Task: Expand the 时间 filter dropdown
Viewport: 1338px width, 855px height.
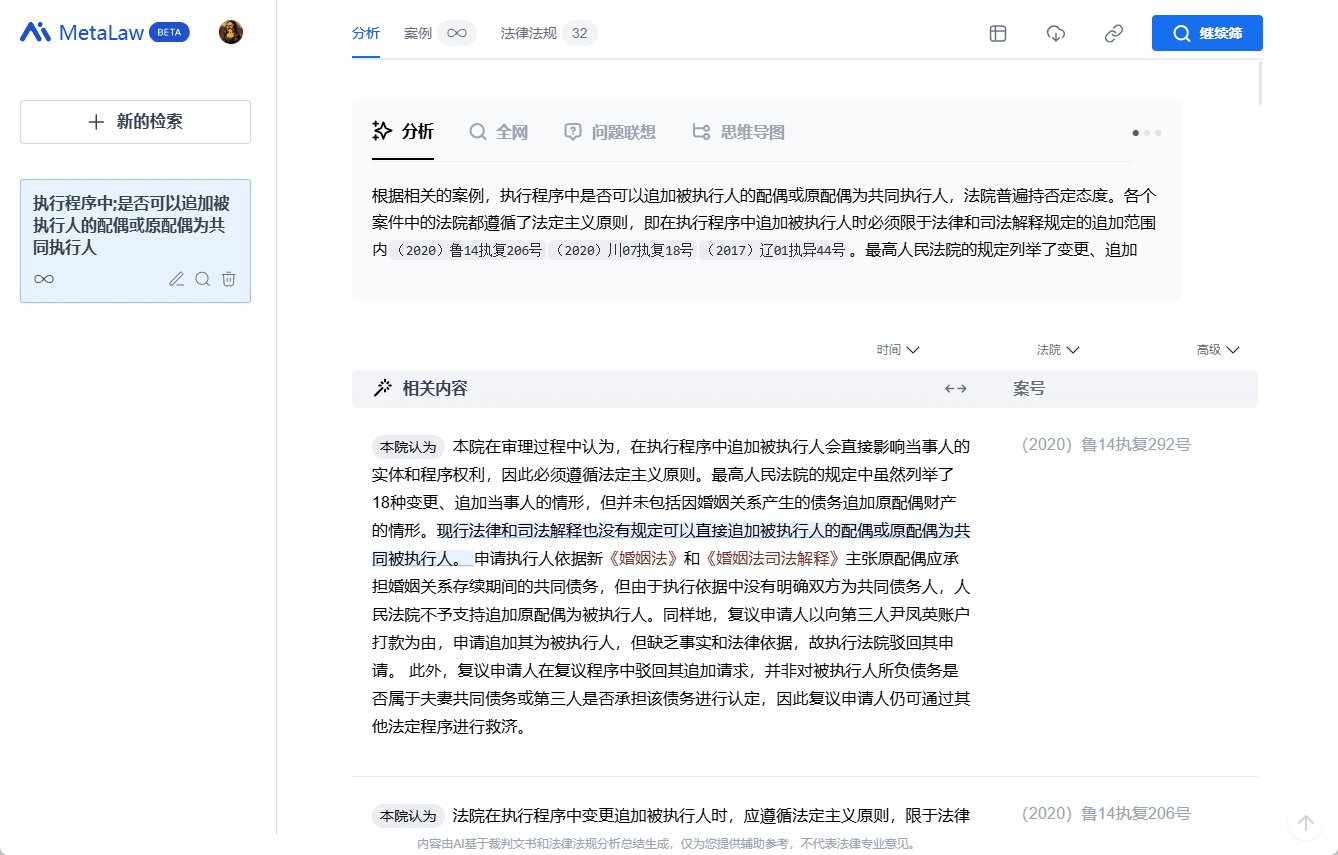Action: (898, 350)
